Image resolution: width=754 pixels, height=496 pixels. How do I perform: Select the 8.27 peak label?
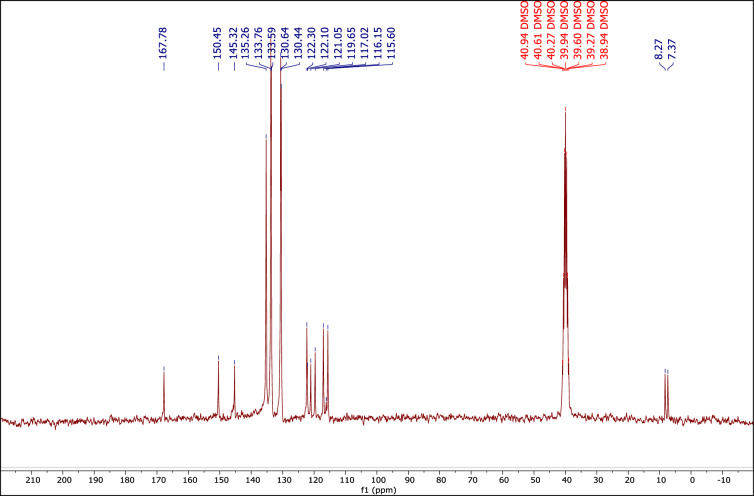coord(659,49)
